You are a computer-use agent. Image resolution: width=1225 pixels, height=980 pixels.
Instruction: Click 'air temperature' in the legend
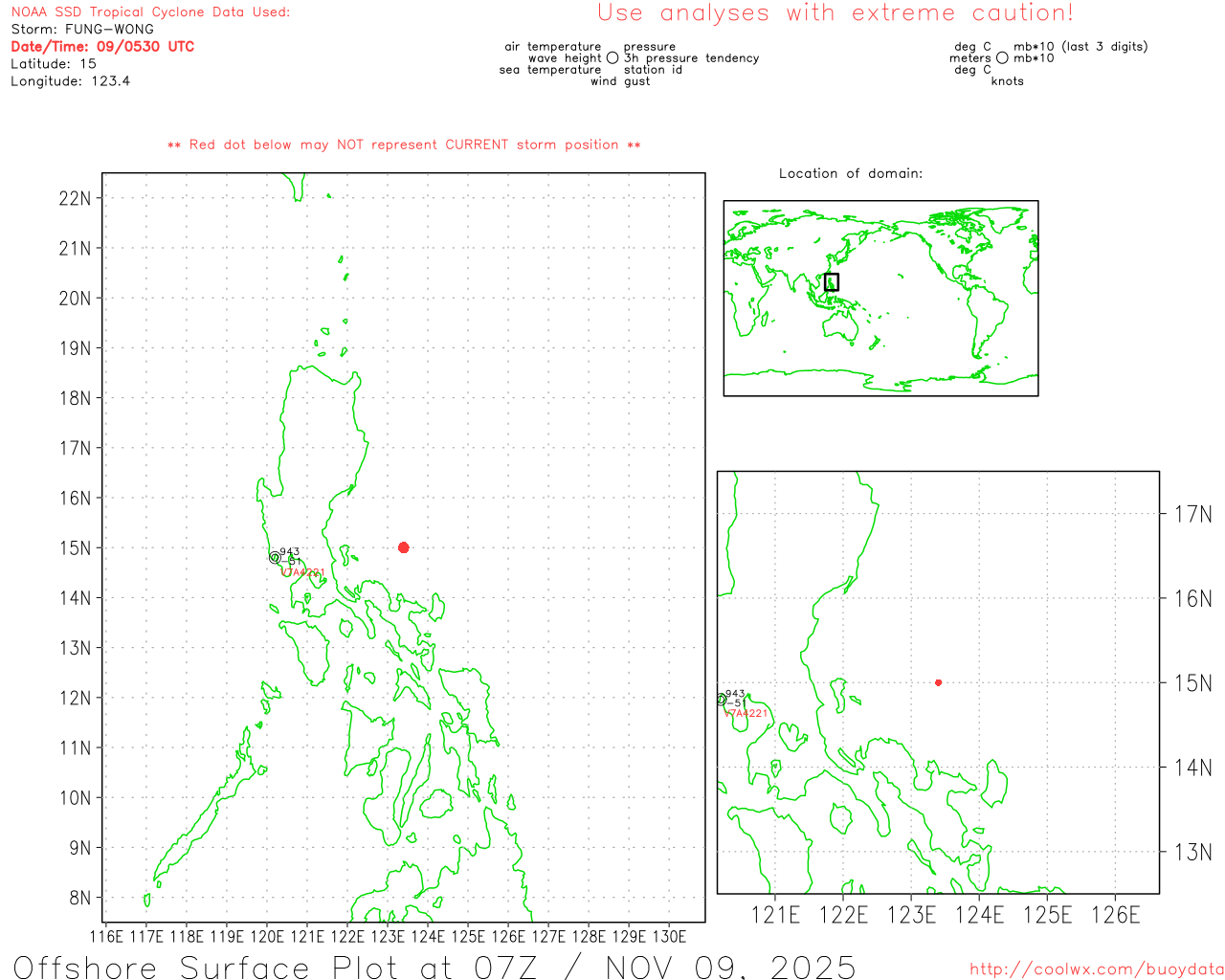pos(553,47)
